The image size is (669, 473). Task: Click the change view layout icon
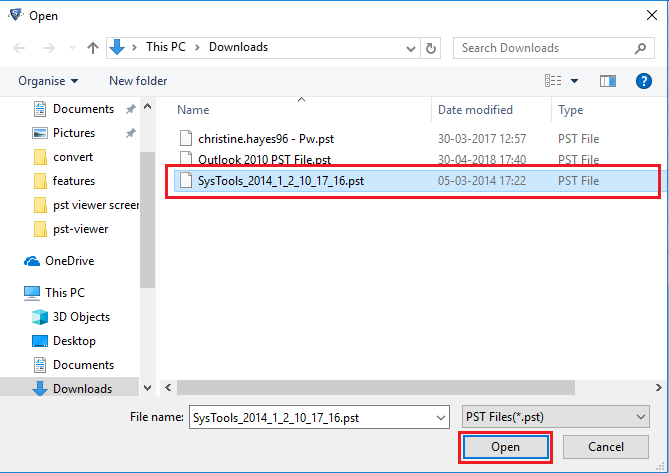coord(553,81)
